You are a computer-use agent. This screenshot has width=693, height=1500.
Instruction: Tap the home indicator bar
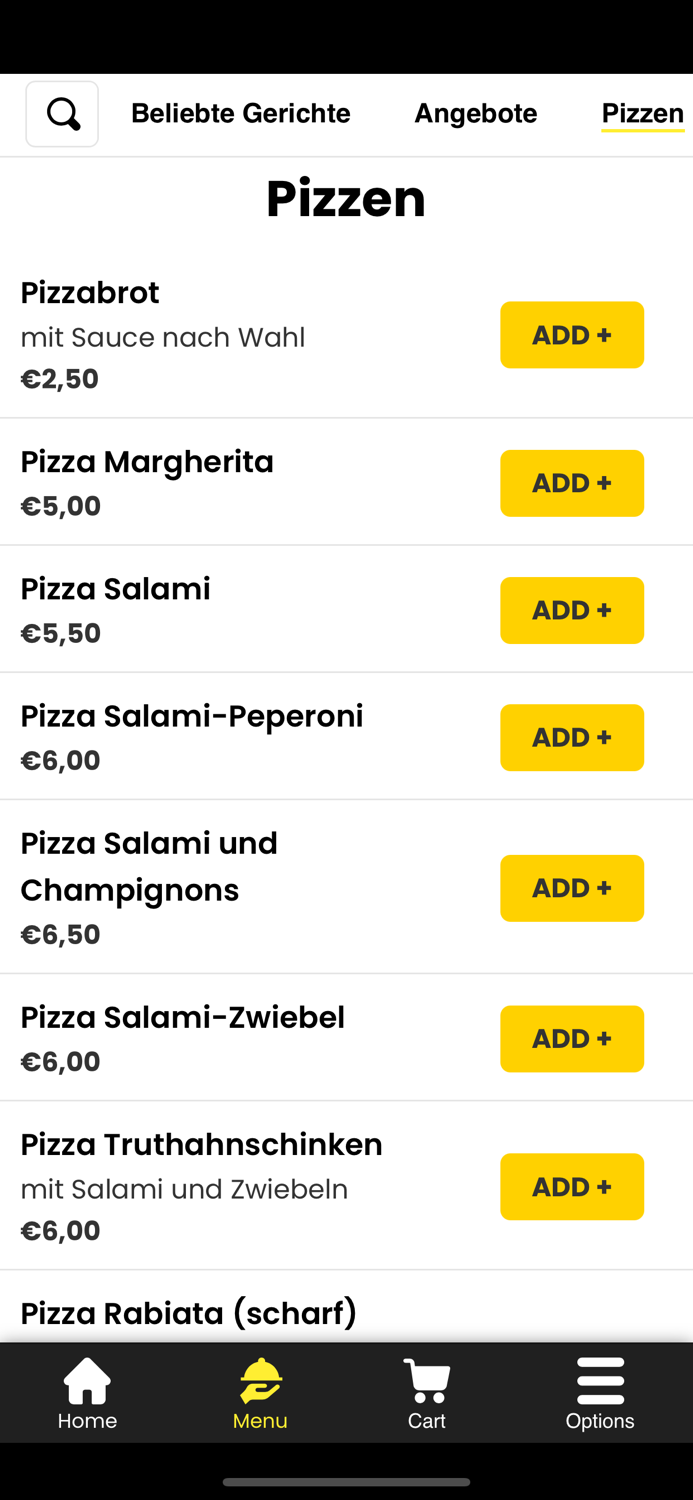(346, 1483)
